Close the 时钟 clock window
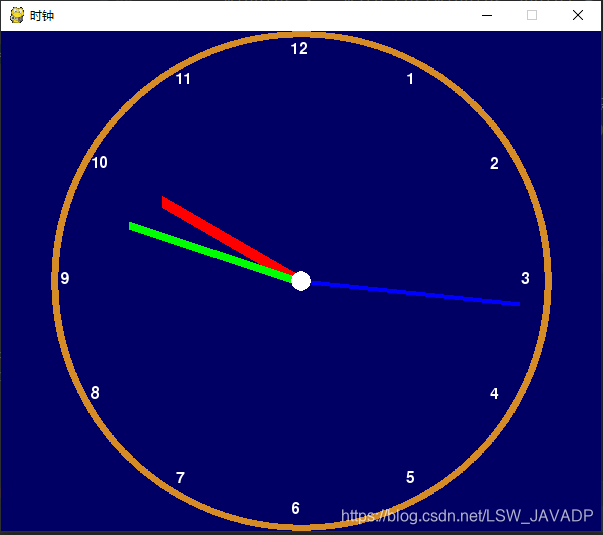The width and height of the screenshot is (603, 535). pyautogui.click(x=578, y=15)
